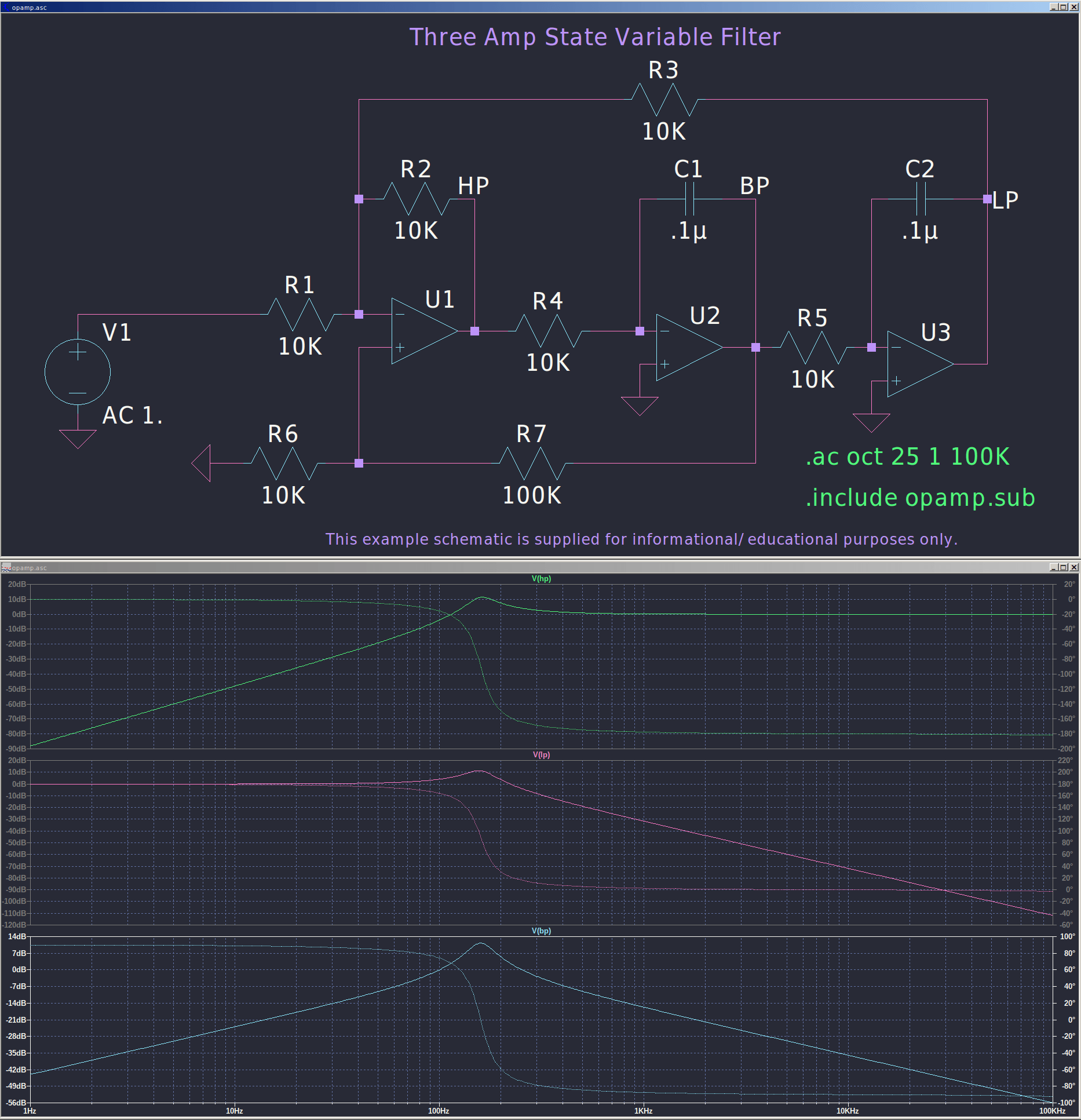
Task: Click the .1µ value of C1
Action: pyautogui.click(x=688, y=231)
